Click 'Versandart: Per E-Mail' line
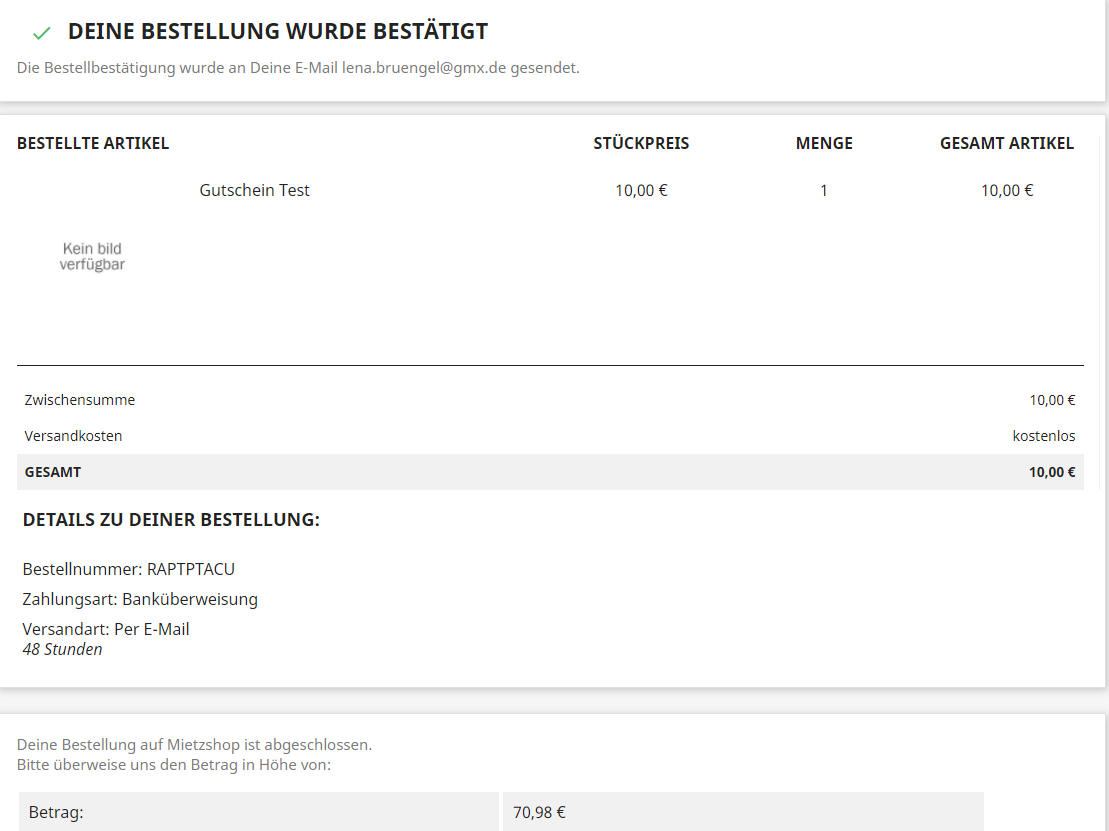The width and height of the screenshot is (1109, 831). [106, 629]
